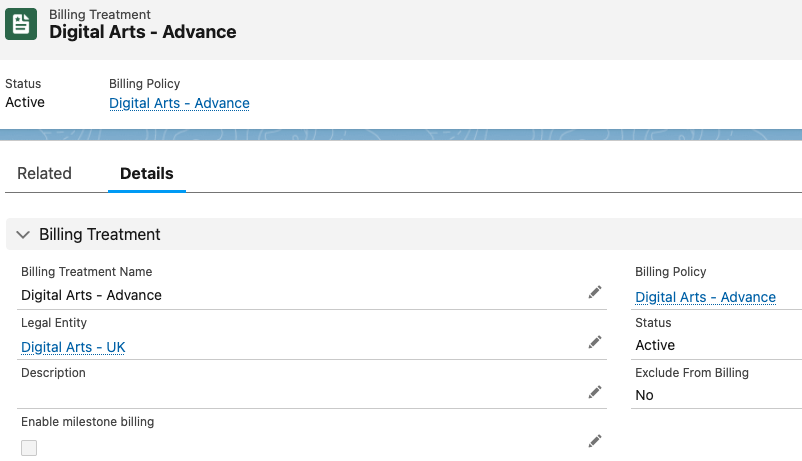Click the green Billing Treatment record icon

pos(22,23)
